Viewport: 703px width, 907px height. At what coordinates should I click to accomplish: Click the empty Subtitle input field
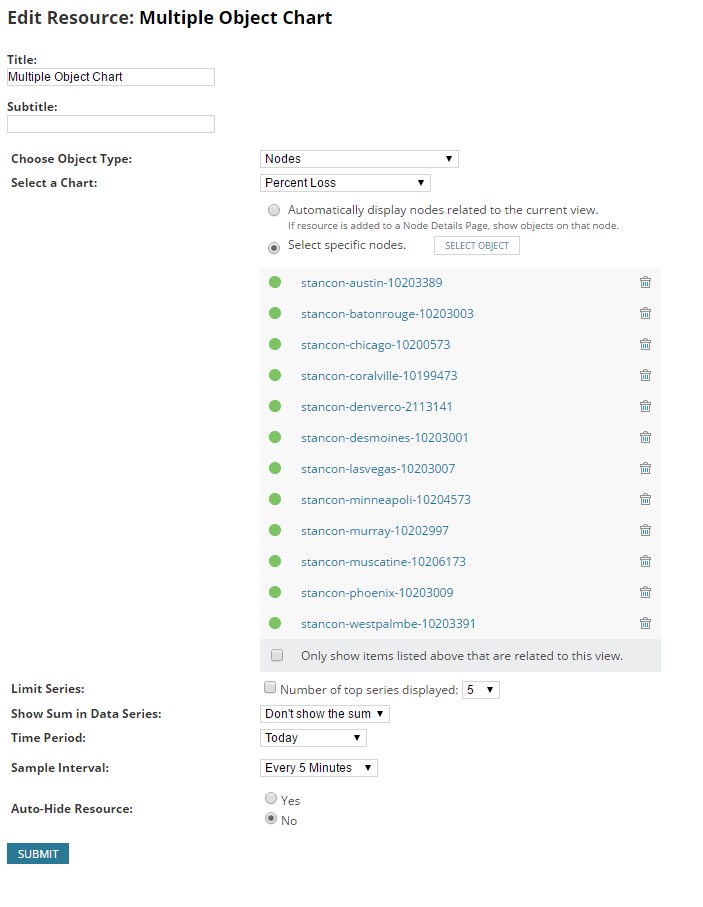[111, 124]
